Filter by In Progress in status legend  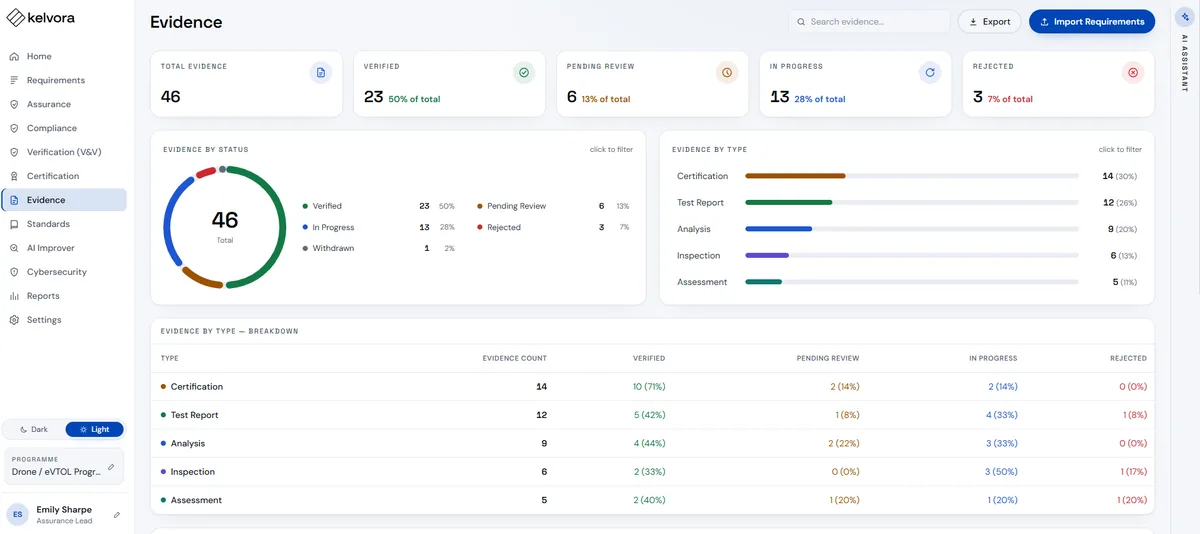[379, 227]
